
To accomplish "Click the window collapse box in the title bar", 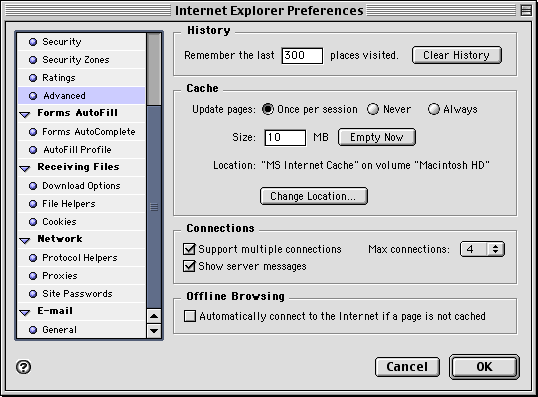I will (526, 10).
